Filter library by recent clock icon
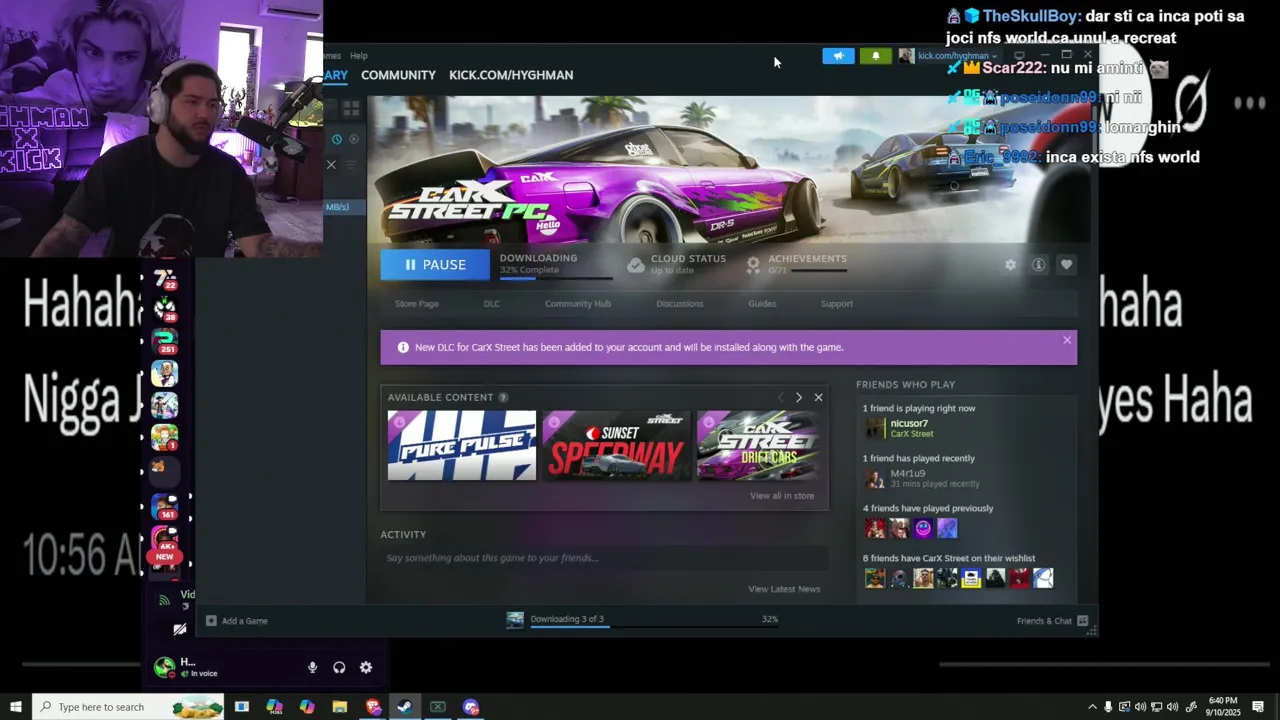This screenshot has width=1280, height=720. tap(337, 139)
